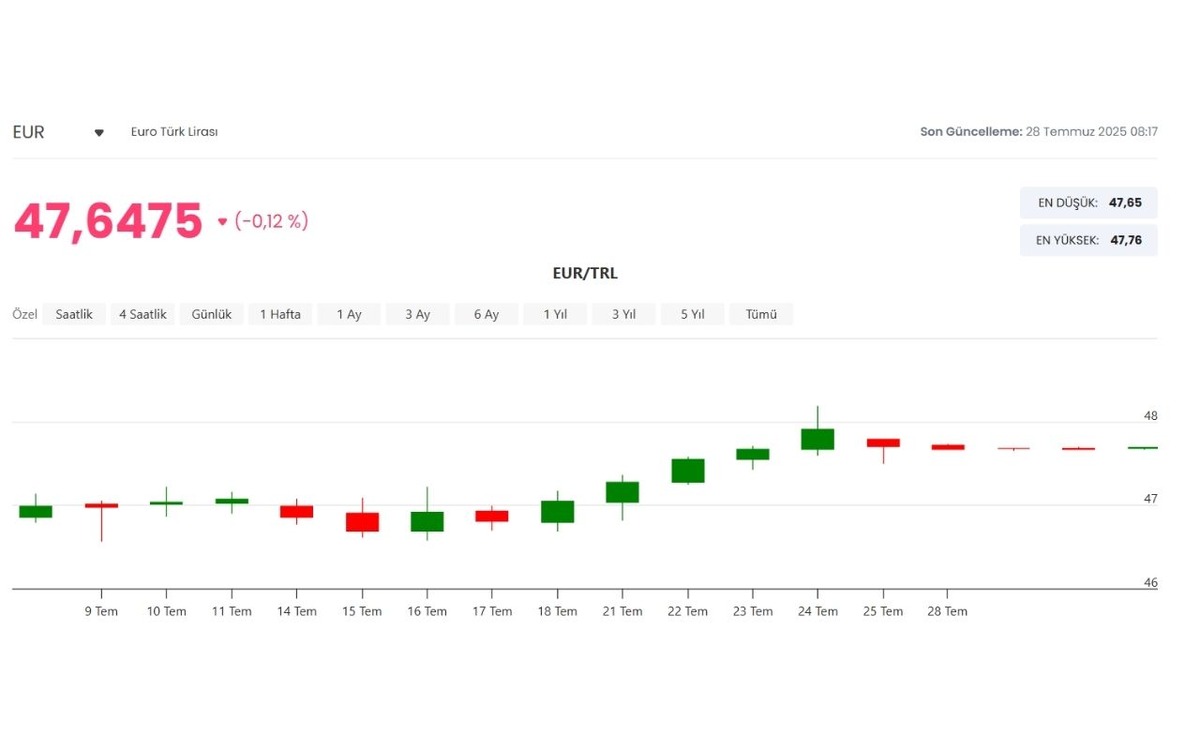Click the EUR/TRL chart title
Viewport: 1200px width, 750px height.
coord(585,273)
